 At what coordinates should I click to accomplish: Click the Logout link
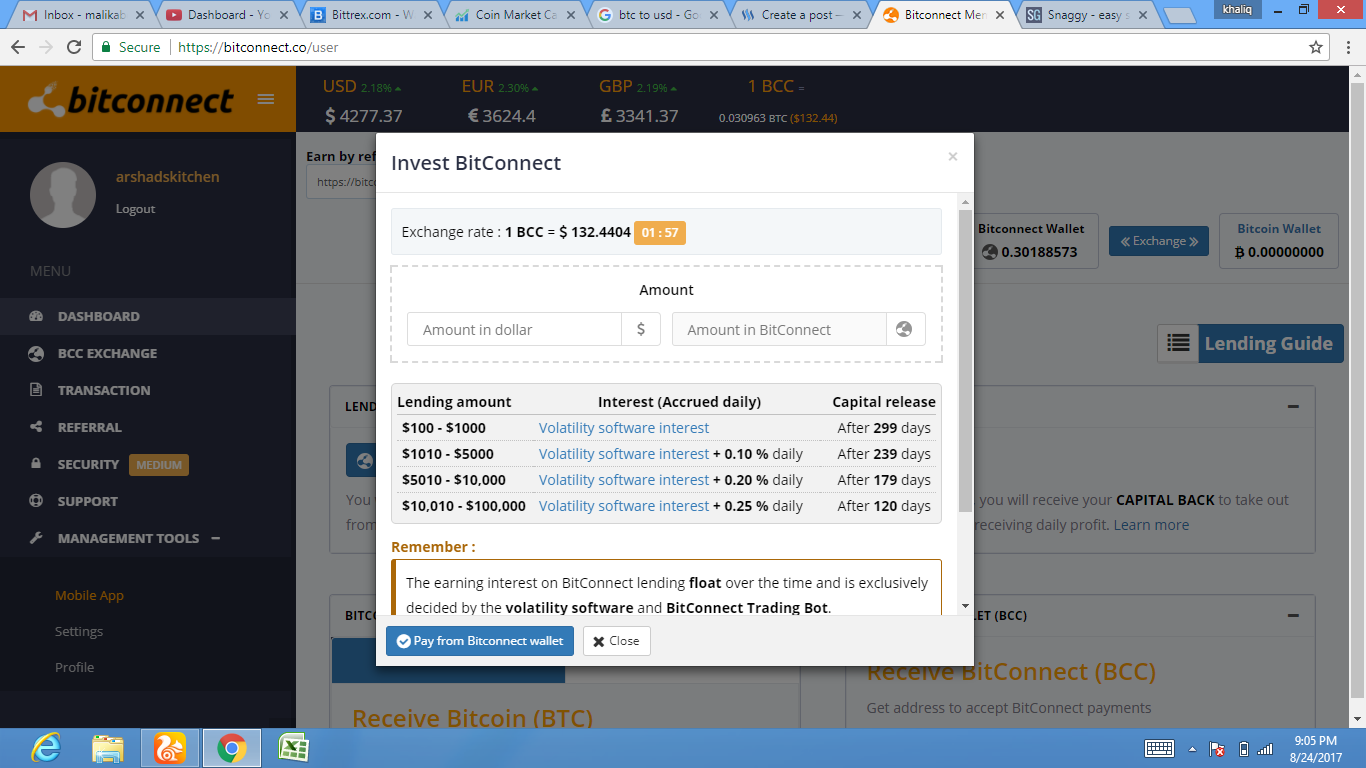(x=135, y=209)
